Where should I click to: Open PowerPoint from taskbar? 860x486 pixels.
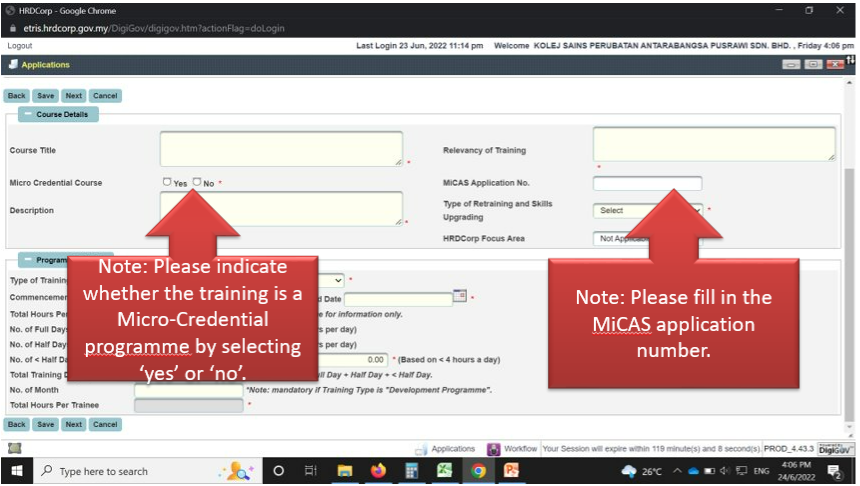[511, 471]
